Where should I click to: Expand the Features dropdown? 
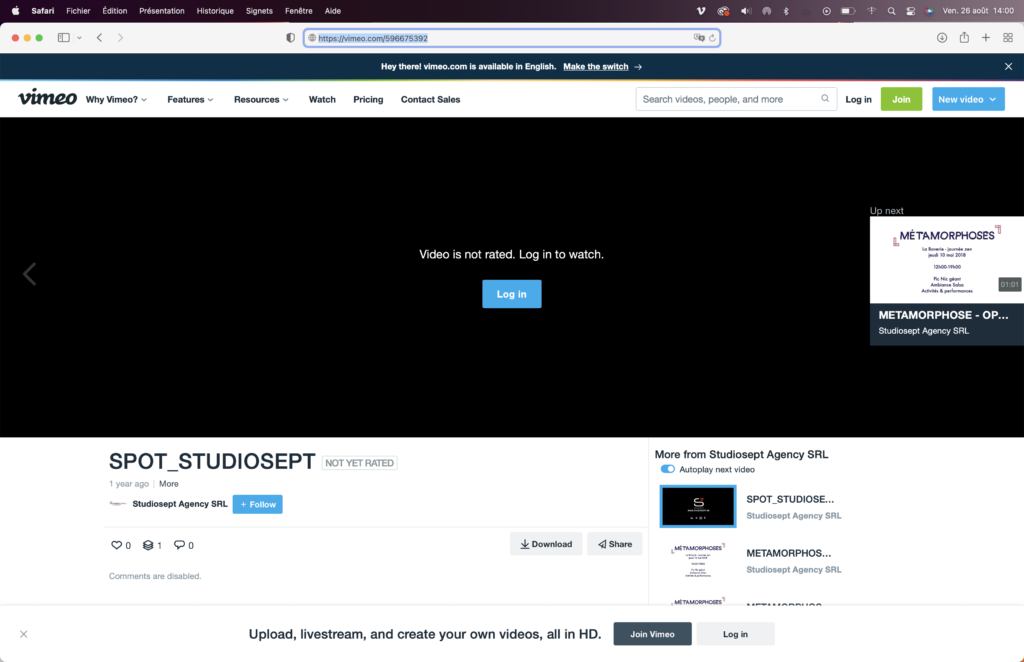(x=190, y=99)
